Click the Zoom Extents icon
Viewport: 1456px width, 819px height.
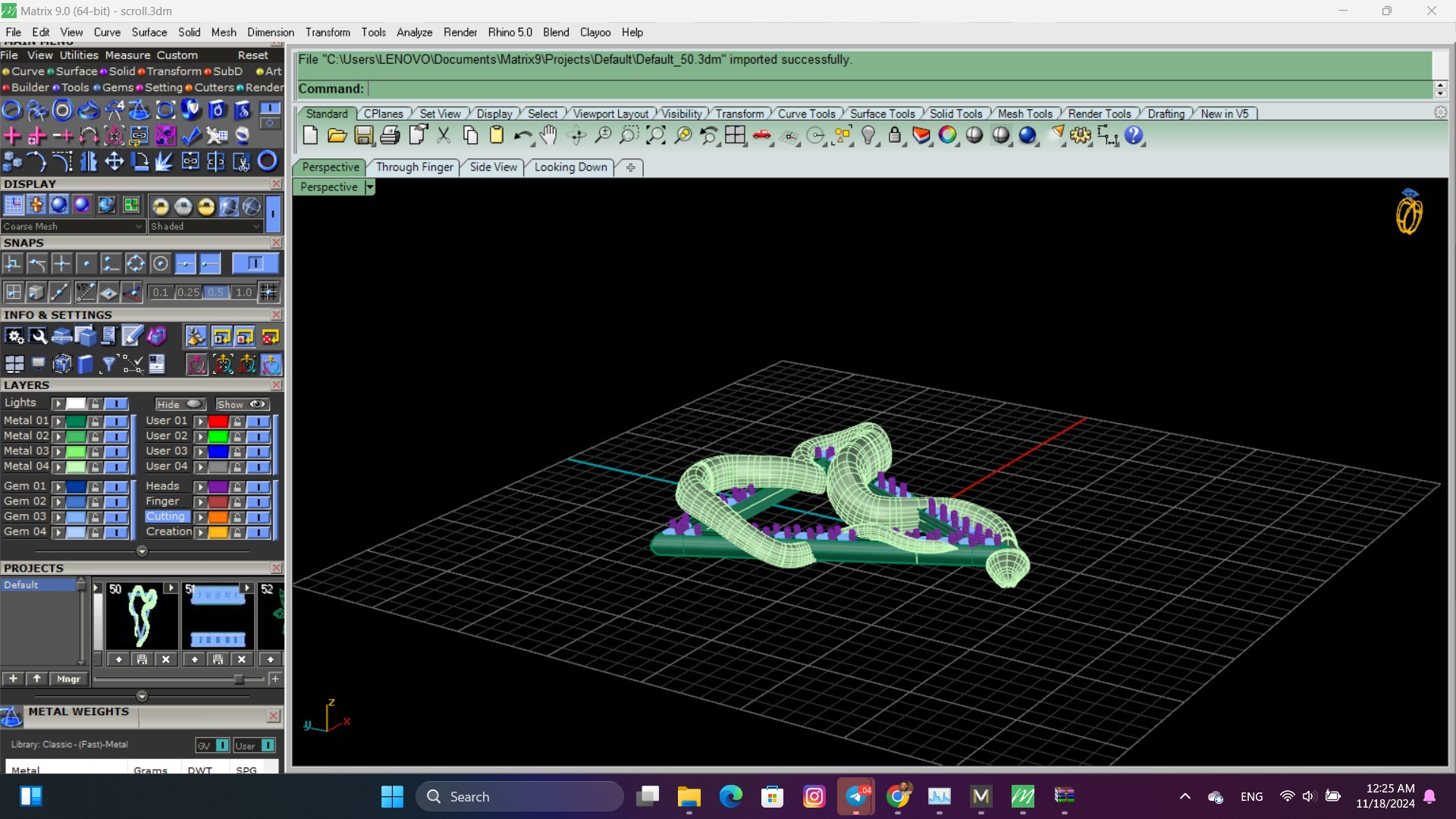click(x=656, y=135)
